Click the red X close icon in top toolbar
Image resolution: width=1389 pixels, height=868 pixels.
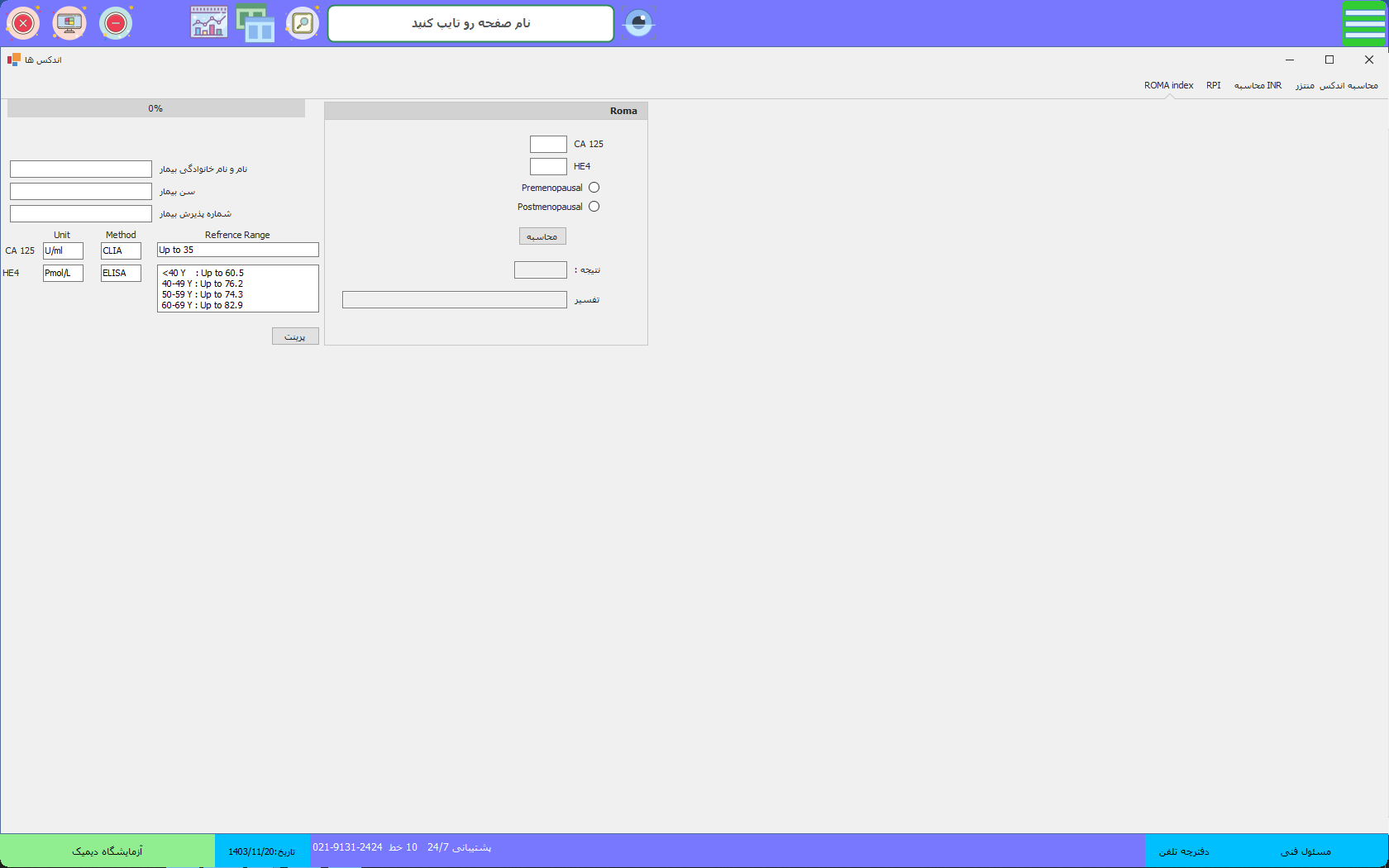(23, 23)
